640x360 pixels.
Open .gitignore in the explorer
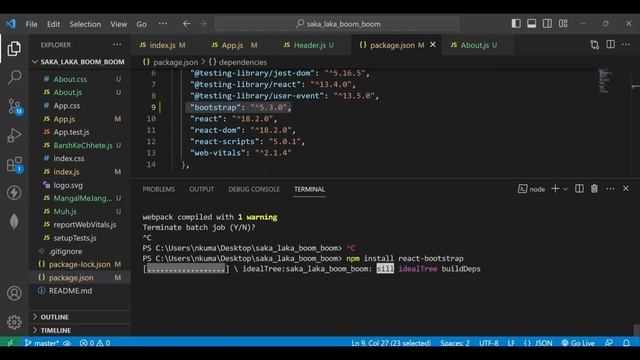[x=80, y=251]
